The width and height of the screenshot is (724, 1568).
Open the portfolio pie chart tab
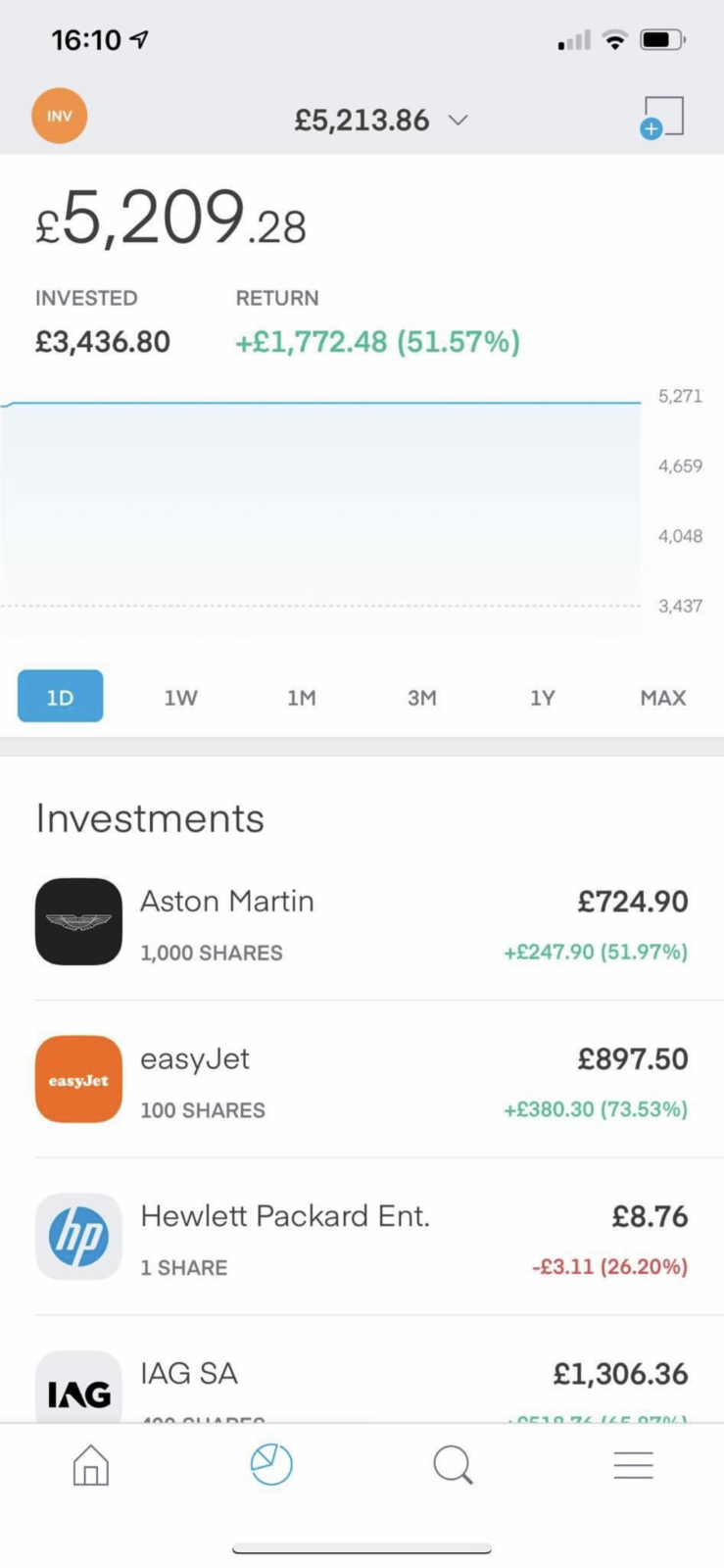point(271,1465)
